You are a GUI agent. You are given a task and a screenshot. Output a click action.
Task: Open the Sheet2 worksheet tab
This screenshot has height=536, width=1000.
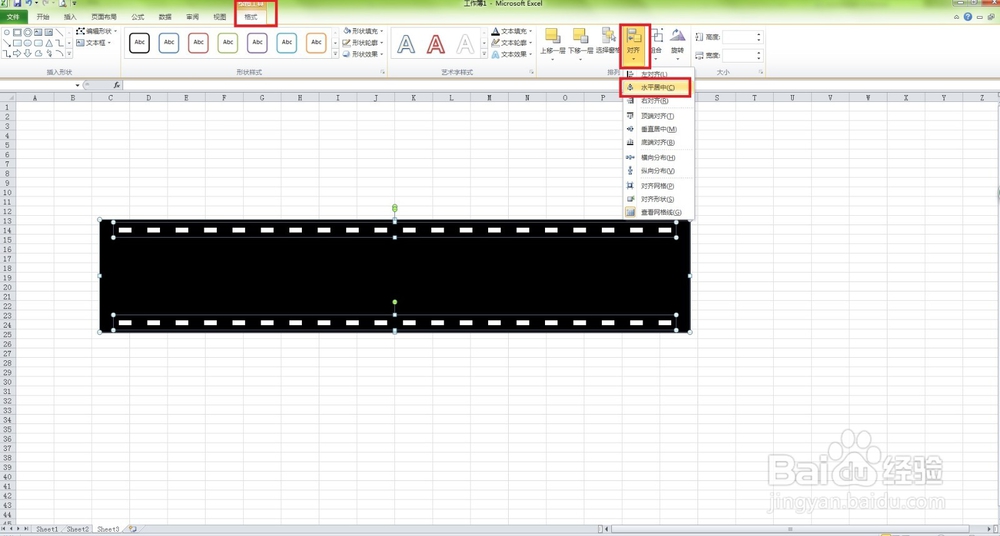click(x=78, y=529)
